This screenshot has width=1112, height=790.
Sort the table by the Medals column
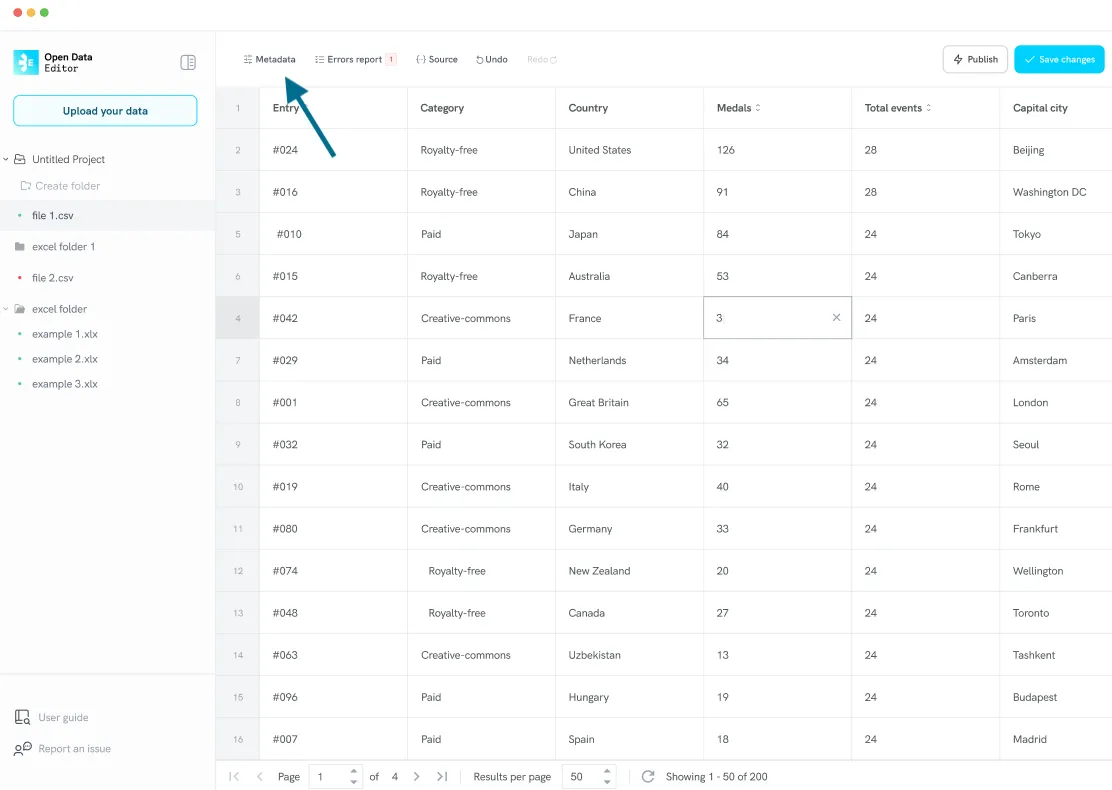click(x=756, y=107)
